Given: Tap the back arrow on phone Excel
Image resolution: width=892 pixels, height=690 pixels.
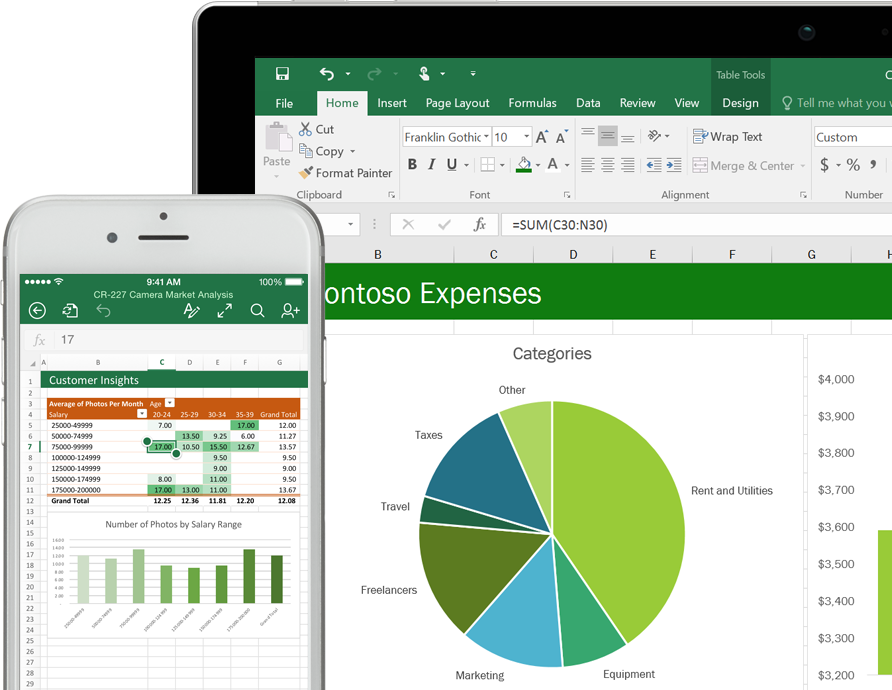Looking at the screenshot, I should point(37,310).
